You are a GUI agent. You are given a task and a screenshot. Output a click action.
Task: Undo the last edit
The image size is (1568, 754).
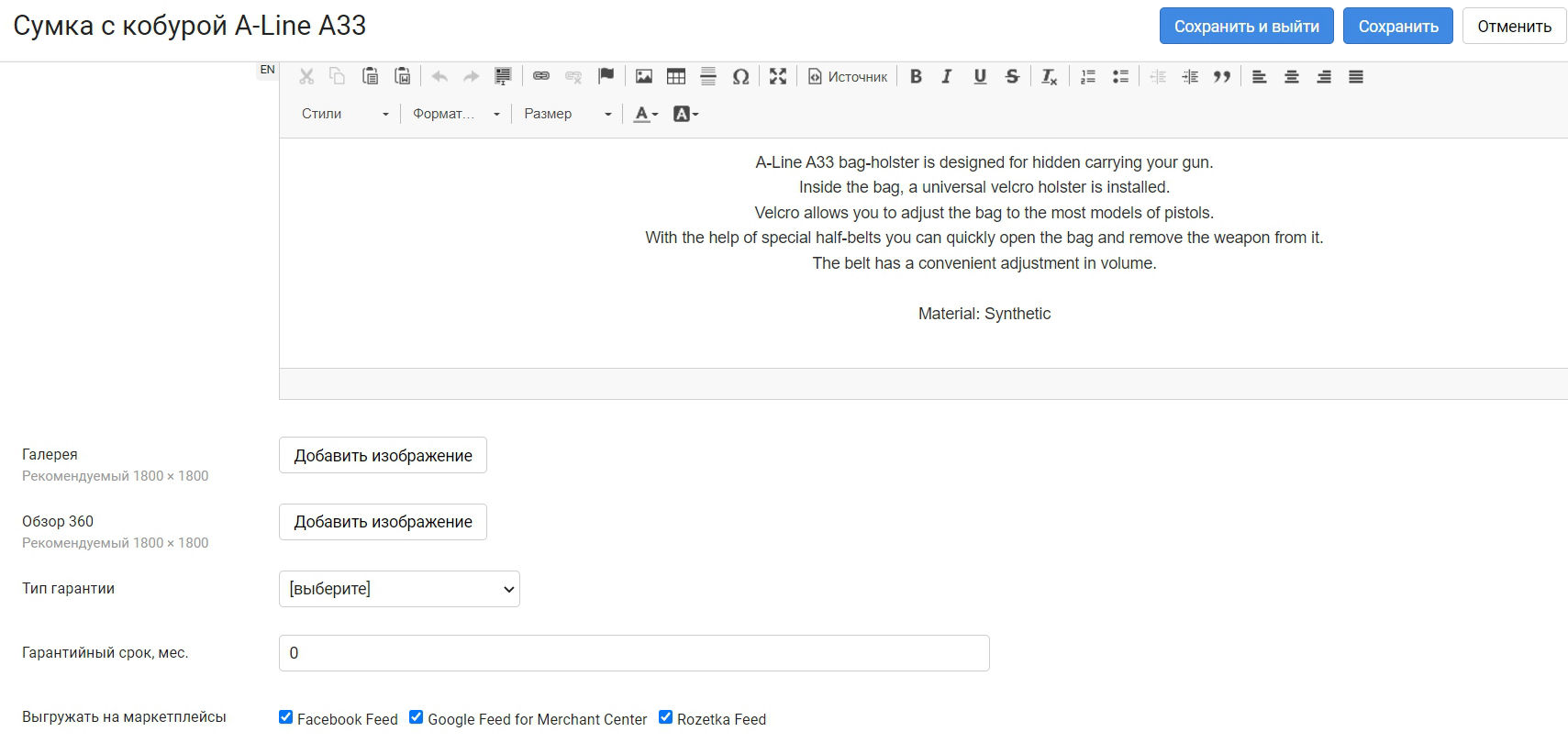coord(439,77)
